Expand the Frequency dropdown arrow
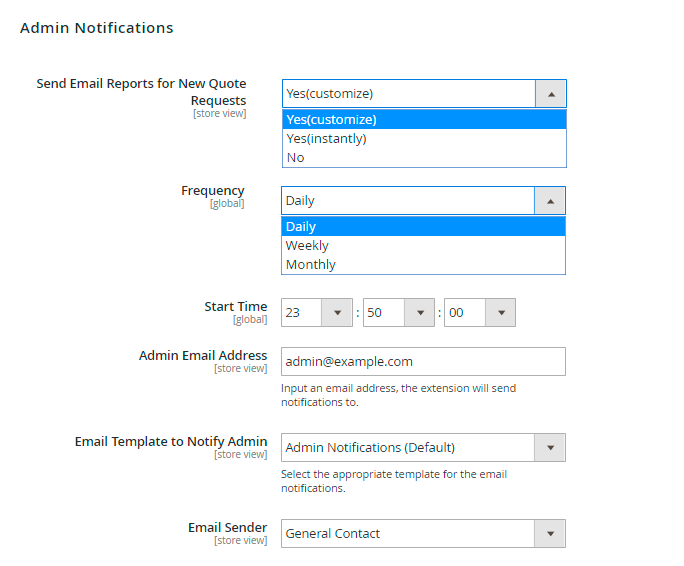 coord(550,201)
